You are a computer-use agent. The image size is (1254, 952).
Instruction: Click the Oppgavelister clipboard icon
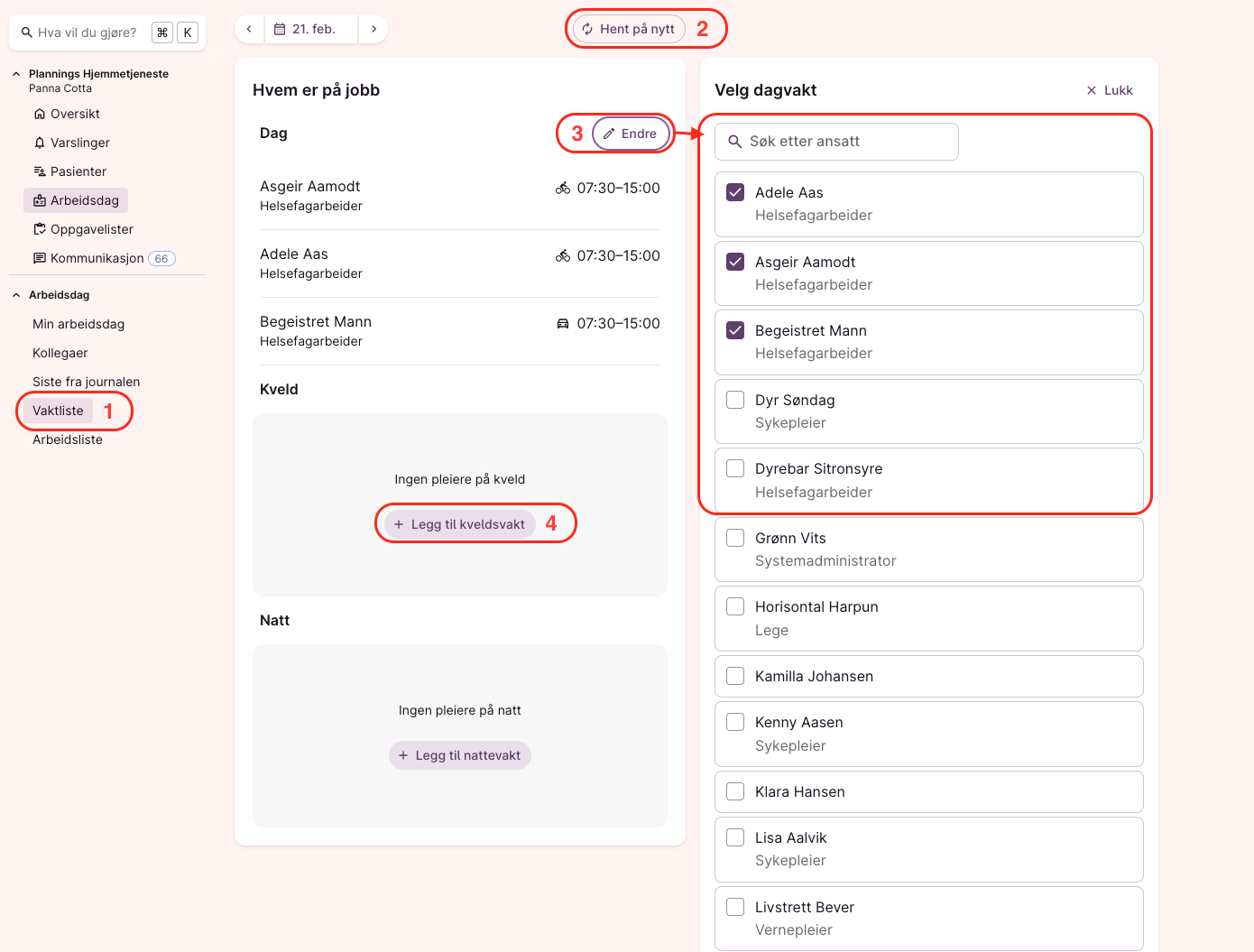pos(40,229)
